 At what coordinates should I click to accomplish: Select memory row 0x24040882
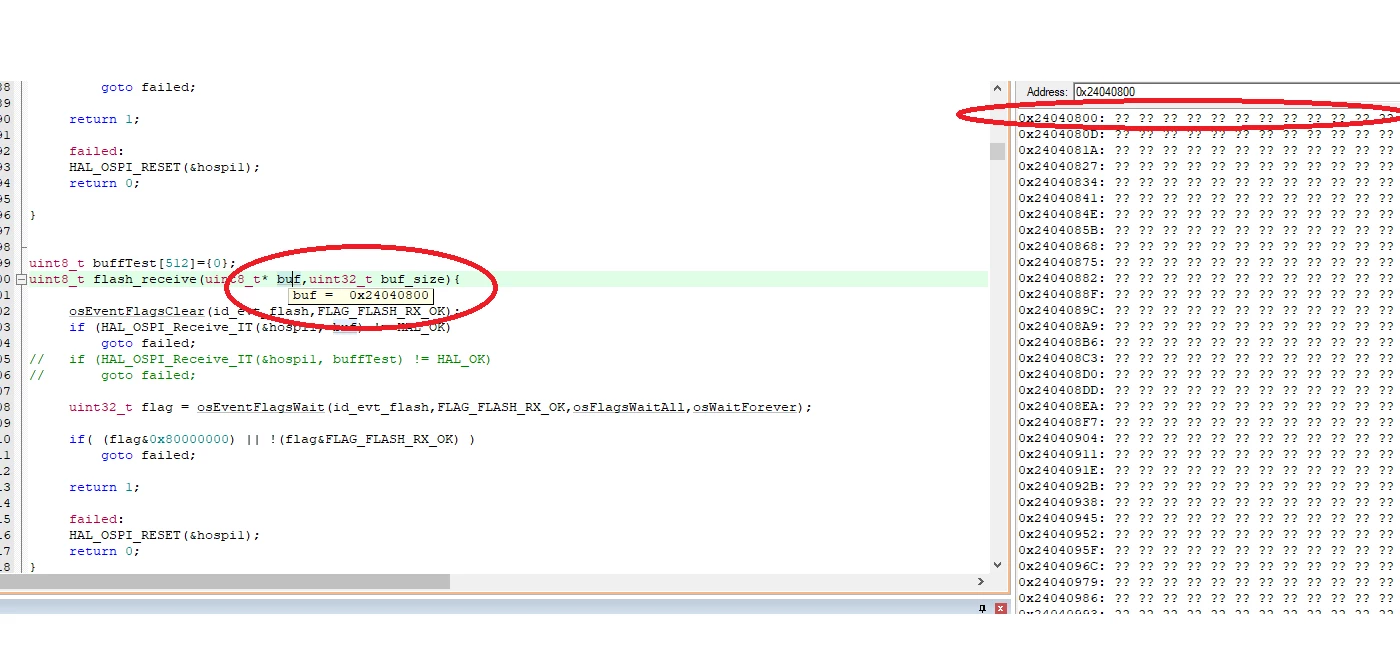coord(1207,278)
